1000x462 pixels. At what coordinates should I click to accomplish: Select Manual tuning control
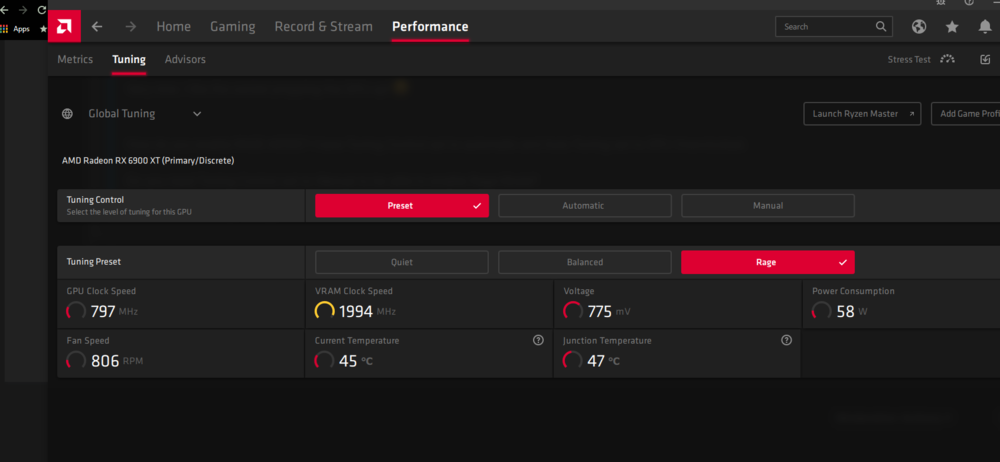tap(768, 205)
